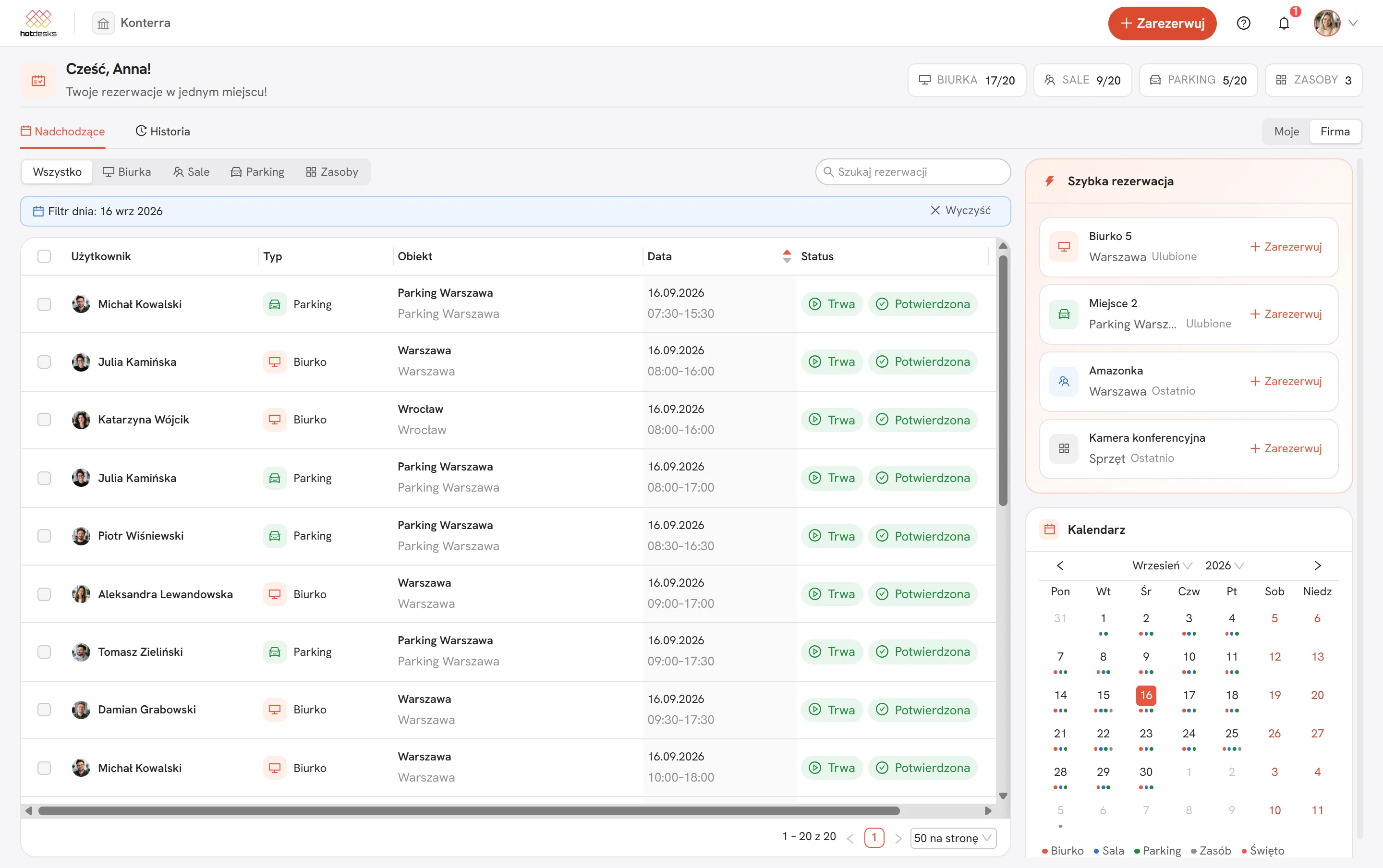The height and width of the screenshot is (868, 1383).
Task: Expand the user profile menu chevron
Action: [1353, 23]
